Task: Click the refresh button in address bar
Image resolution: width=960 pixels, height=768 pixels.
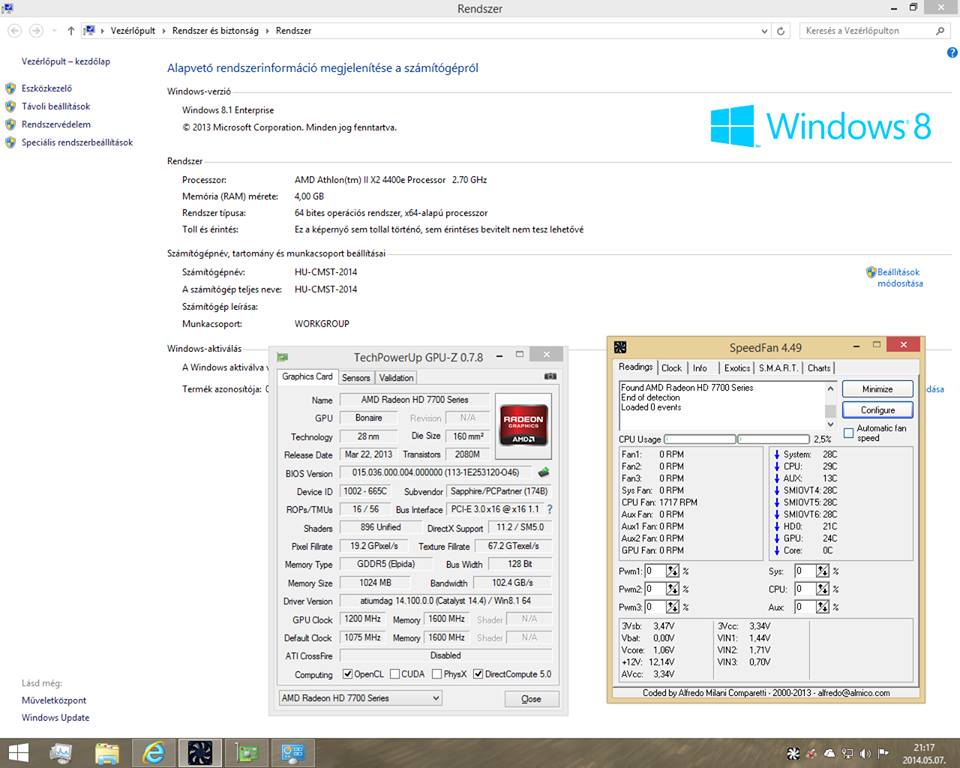Action: (x=781, y=31)
